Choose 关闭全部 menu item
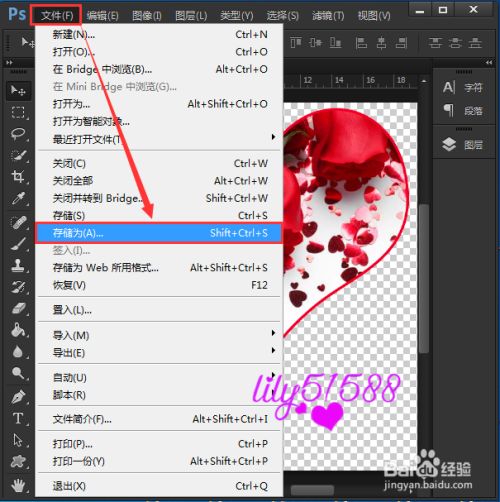This screenshot has height=502, width=500. point(159,181)
